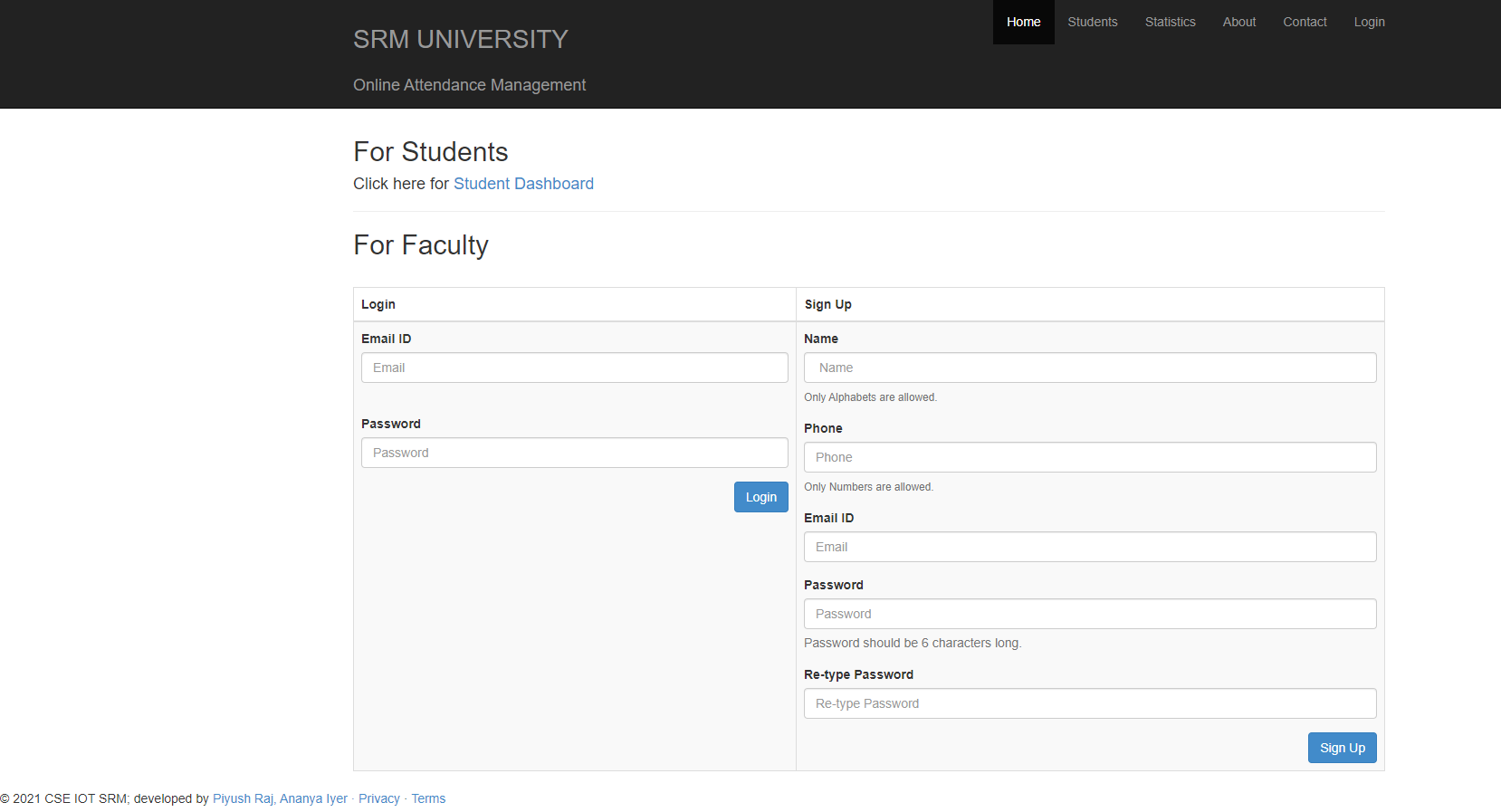Click the 'Only Alphabets are allowed.' hint

pos(870,397)
